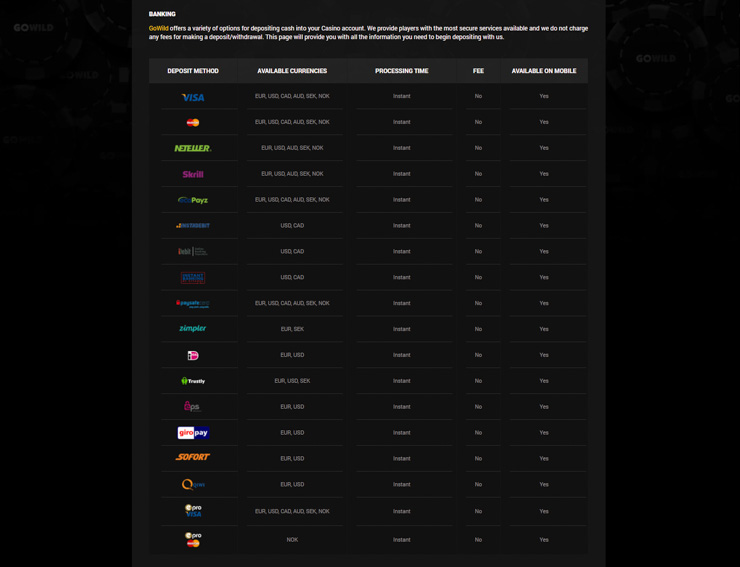Click EUR, SEK in the Zimpler row
This screenshot has width=740, height=567.
coord(292,329)
